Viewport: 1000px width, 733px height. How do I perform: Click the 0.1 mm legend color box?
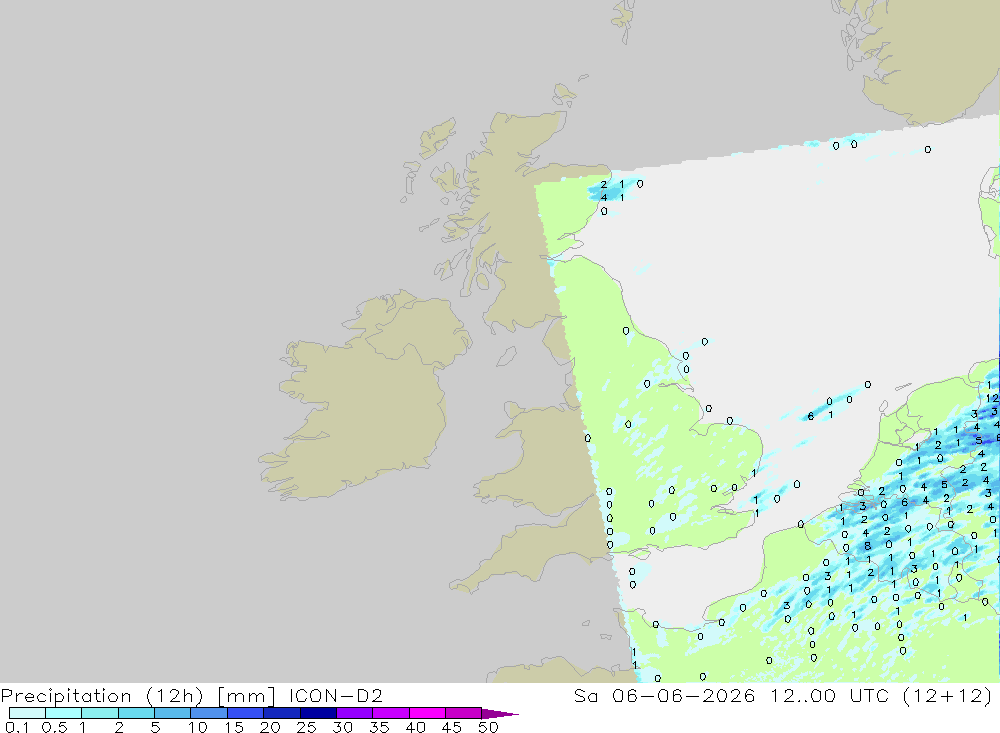(27, 713)
